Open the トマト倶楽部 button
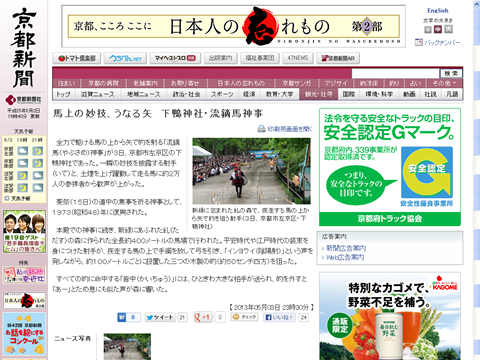 [x=77, y=58]
